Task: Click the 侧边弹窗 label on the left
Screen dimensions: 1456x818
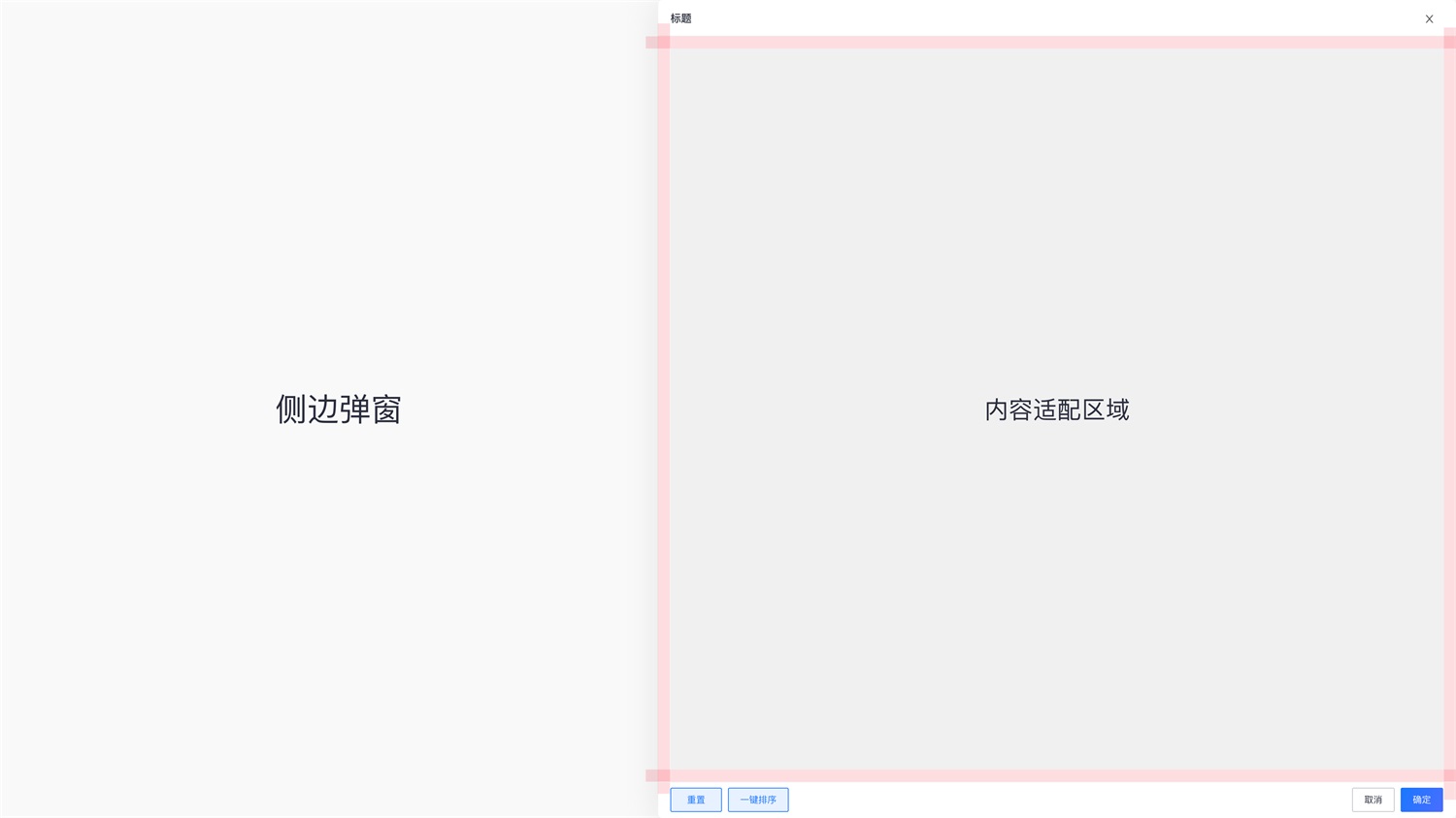Action: click(338, 409)
